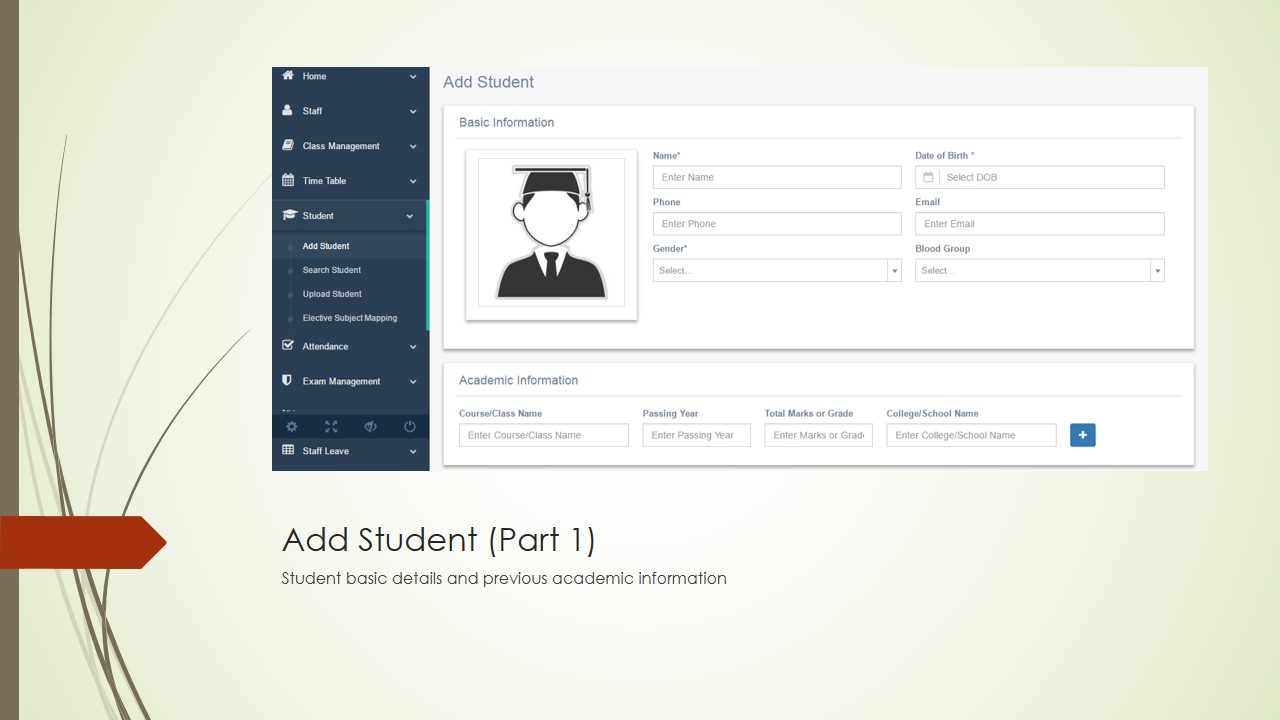Click the eye-slash lock screen icon

click(x=370, y=427)
